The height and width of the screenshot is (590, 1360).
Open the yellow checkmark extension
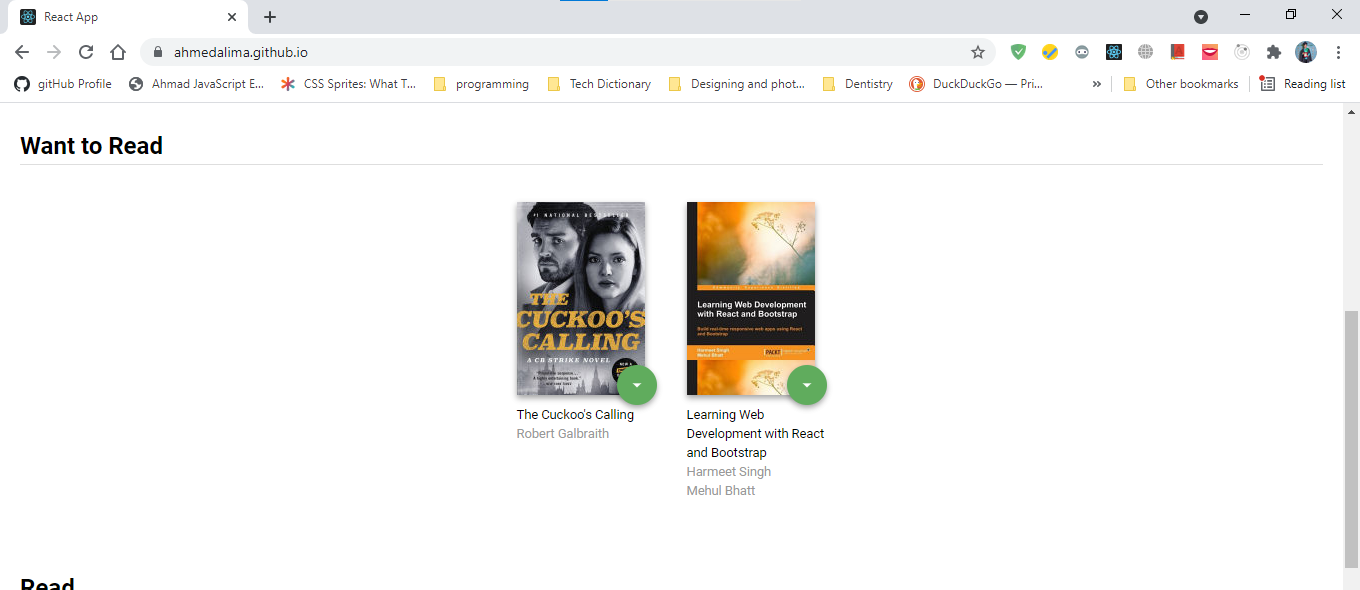[1050, 52]
